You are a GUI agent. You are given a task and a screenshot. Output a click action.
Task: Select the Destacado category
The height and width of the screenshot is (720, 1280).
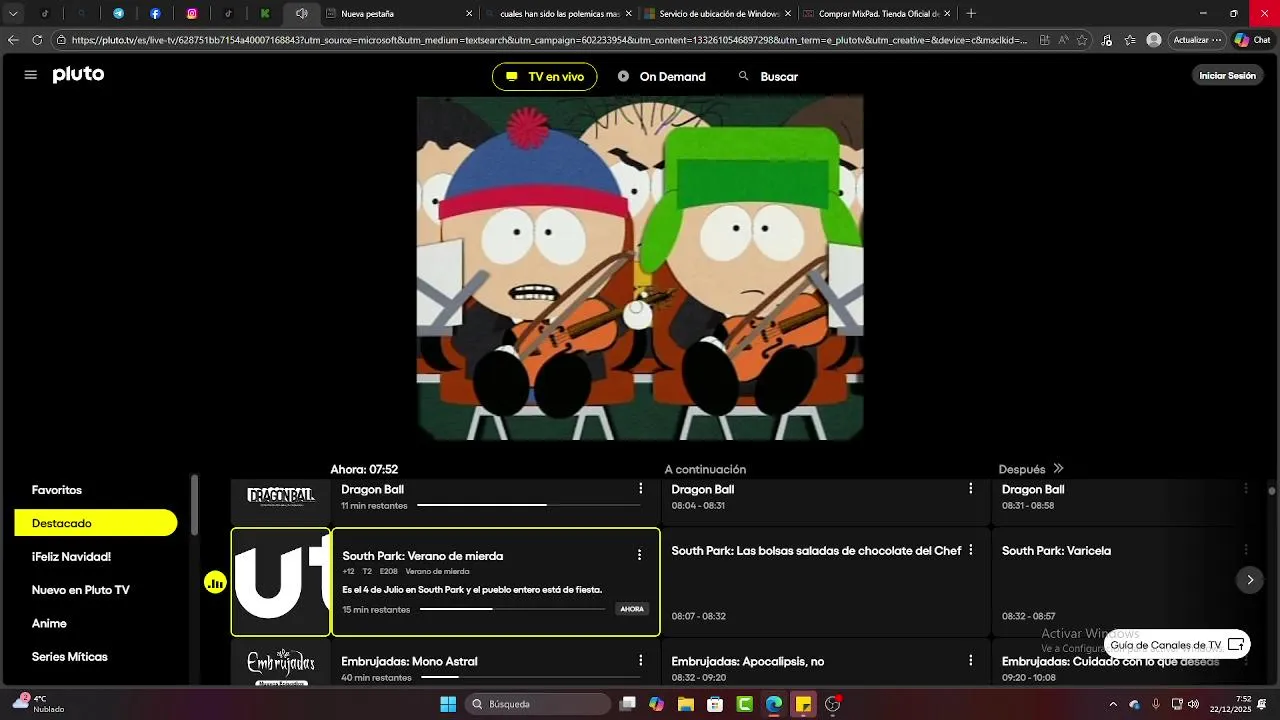click(95, 523)
